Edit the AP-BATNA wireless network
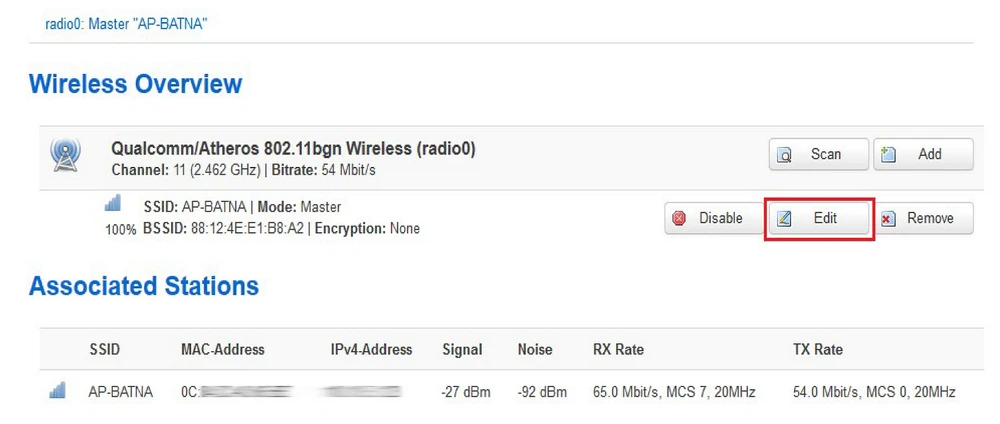1000x424 pixels. pos(819,218)
